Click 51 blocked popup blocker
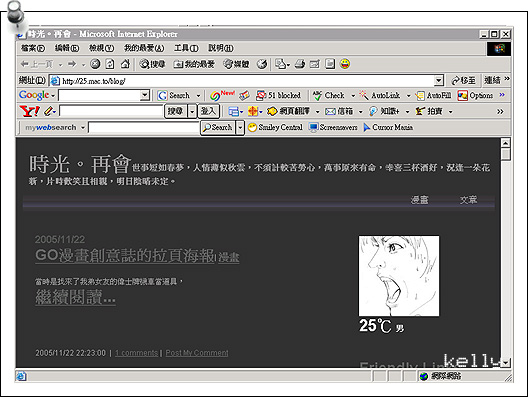The image size is (528, 397). click(278, 95)
